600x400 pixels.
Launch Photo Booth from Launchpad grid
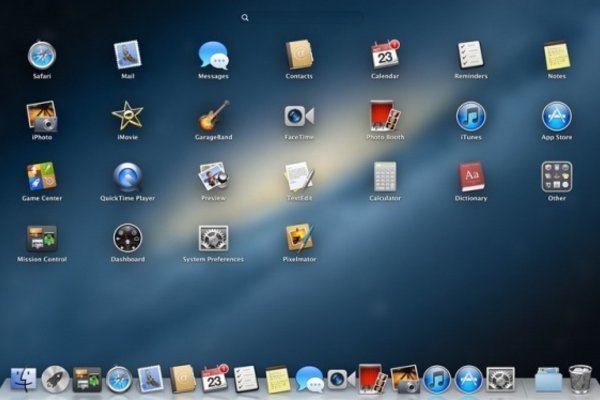click(385, 116)
